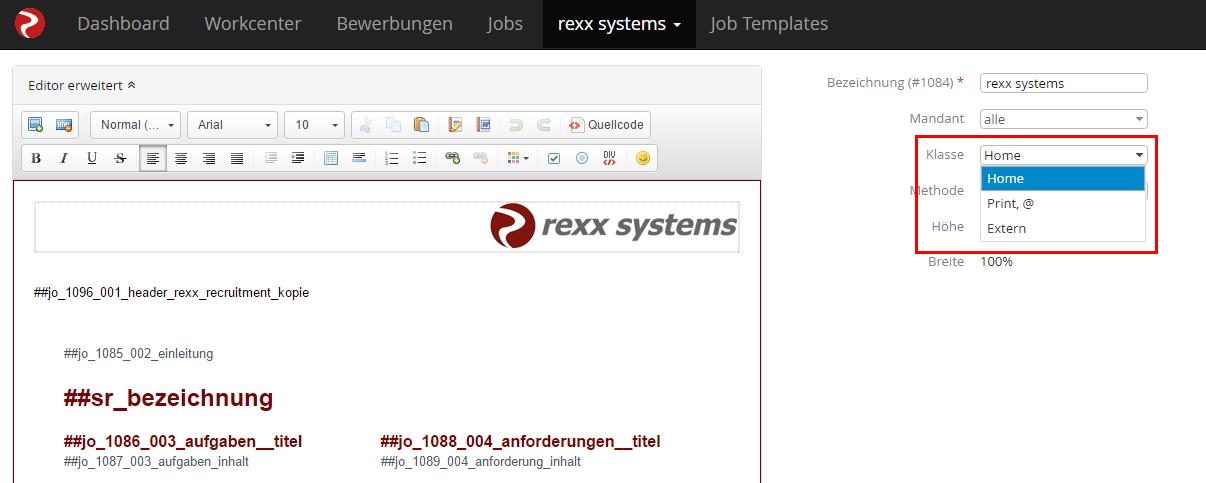The image size is (1206, 483).
Task: Go to the Dashboard tab
Action: [123, 24]
